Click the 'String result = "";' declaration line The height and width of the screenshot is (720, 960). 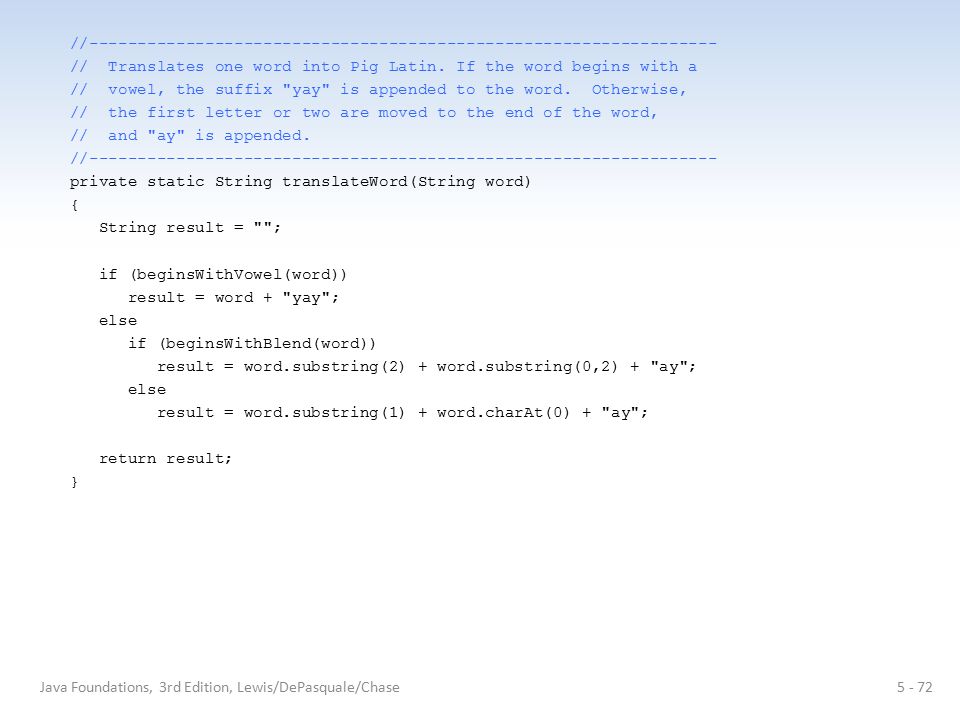[x=190, y=228]
